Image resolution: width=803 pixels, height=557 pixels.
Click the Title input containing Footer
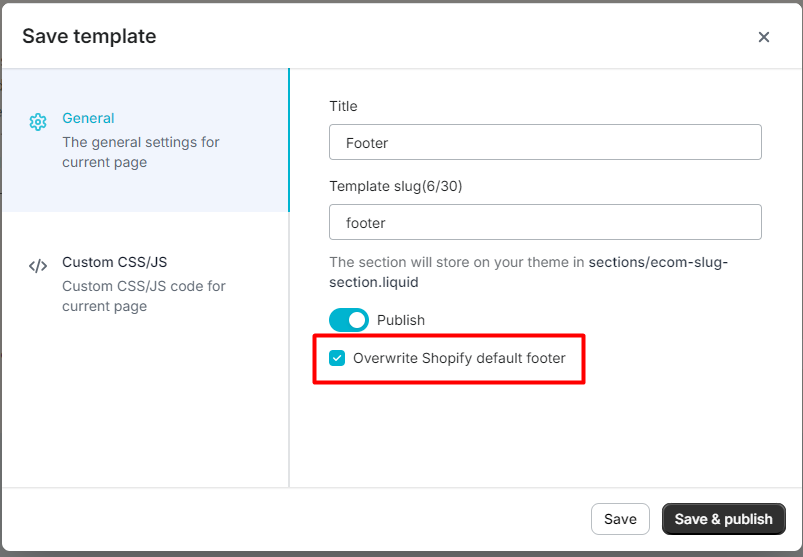point(545,142)
